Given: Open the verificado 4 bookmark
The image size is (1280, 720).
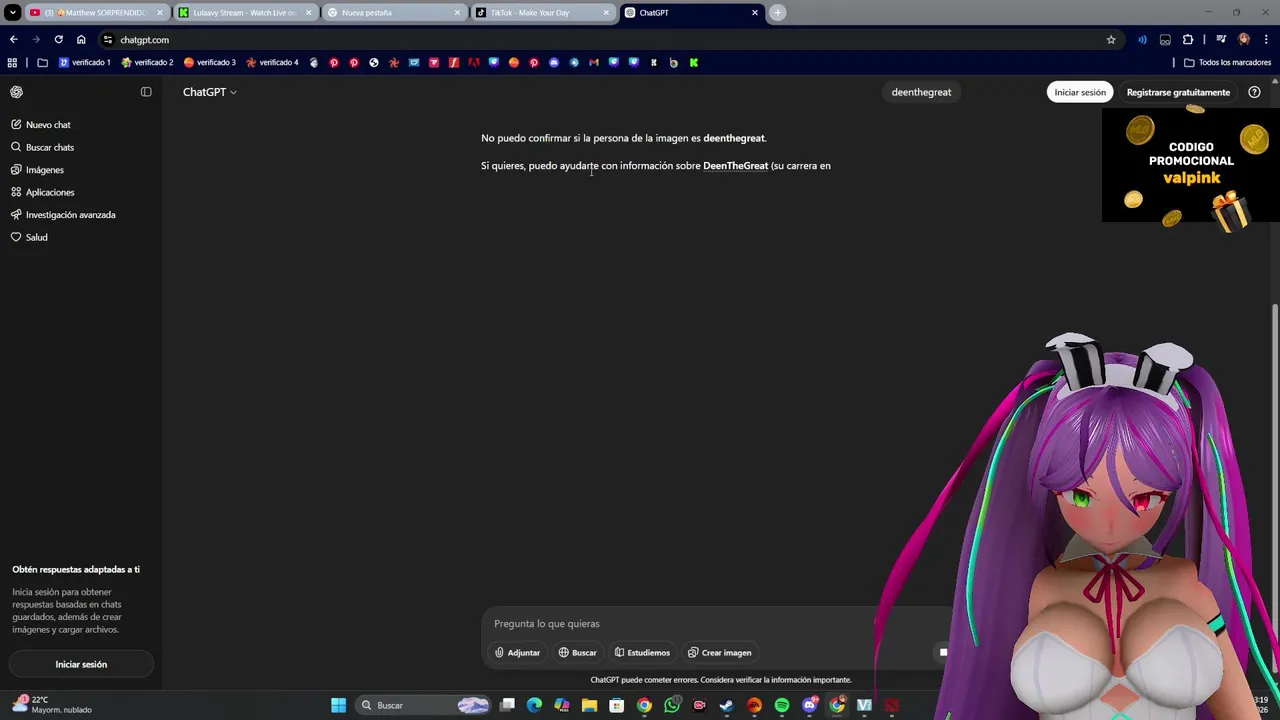Looking at the screenshot, I should pos(272,62).
